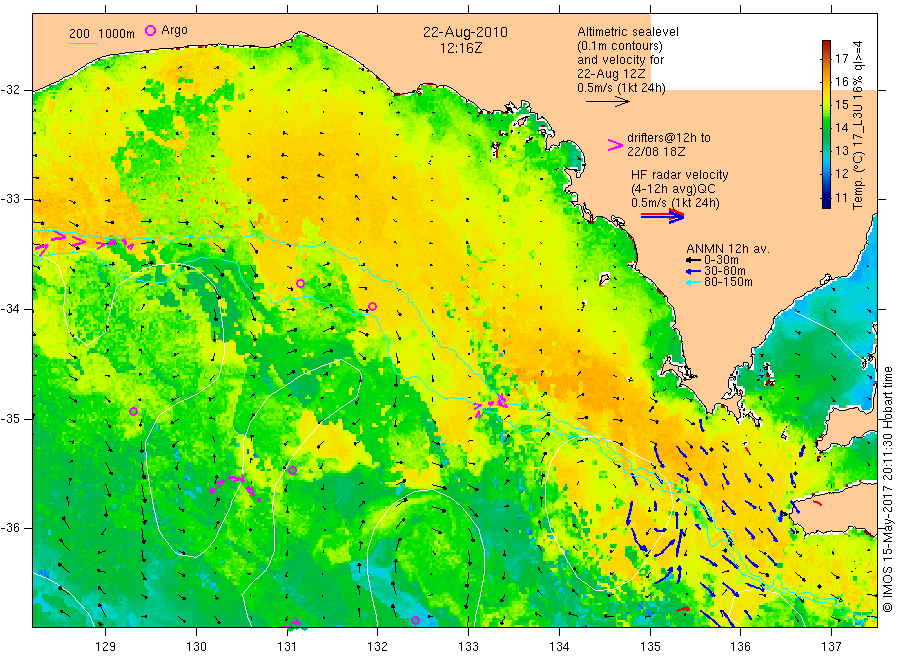Click the '(0.1m contours)' legend text
Screen dimensions: 900x660
point(620,46)
